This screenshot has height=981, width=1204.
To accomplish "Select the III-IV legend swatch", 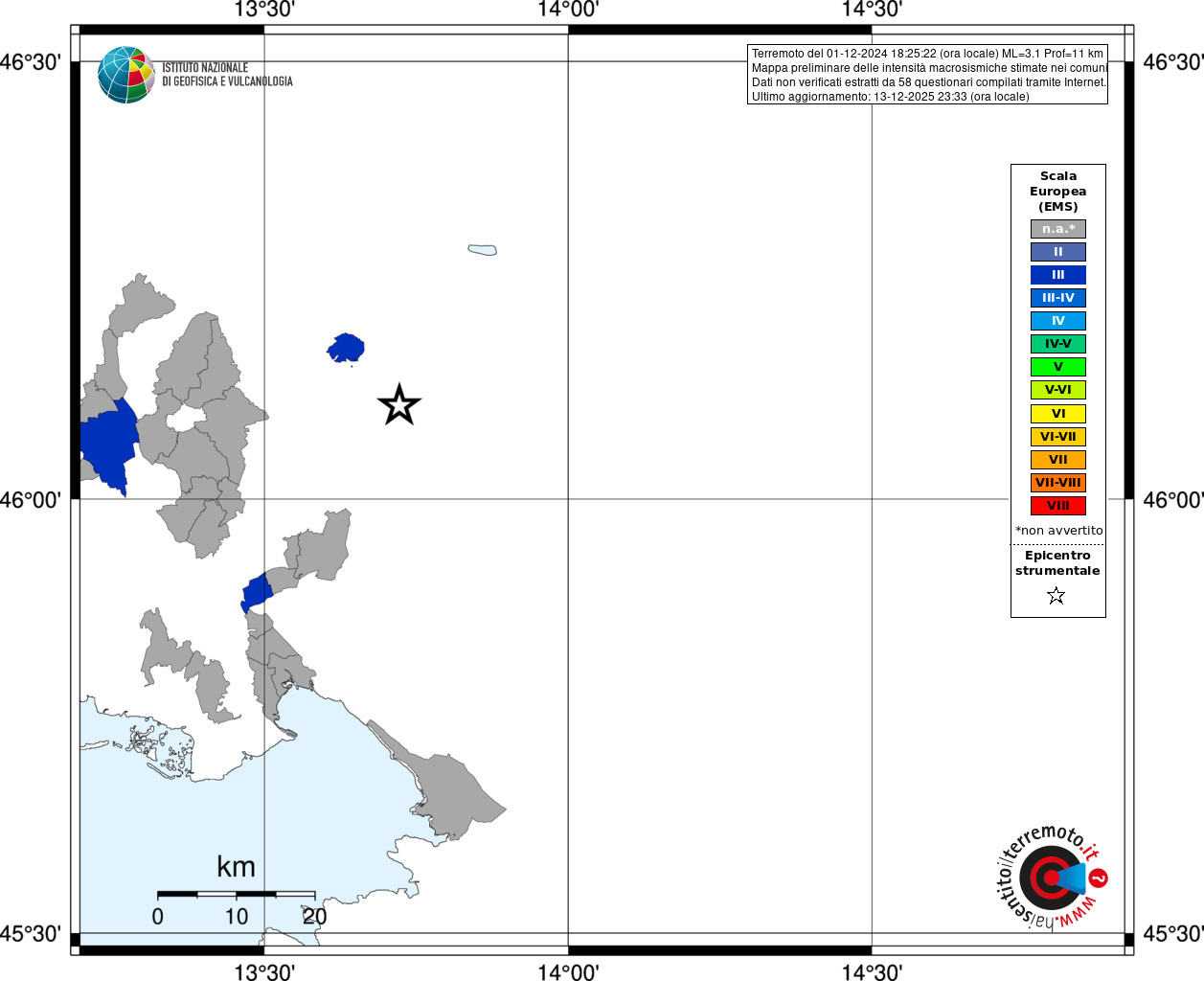I will [1058, 298].
